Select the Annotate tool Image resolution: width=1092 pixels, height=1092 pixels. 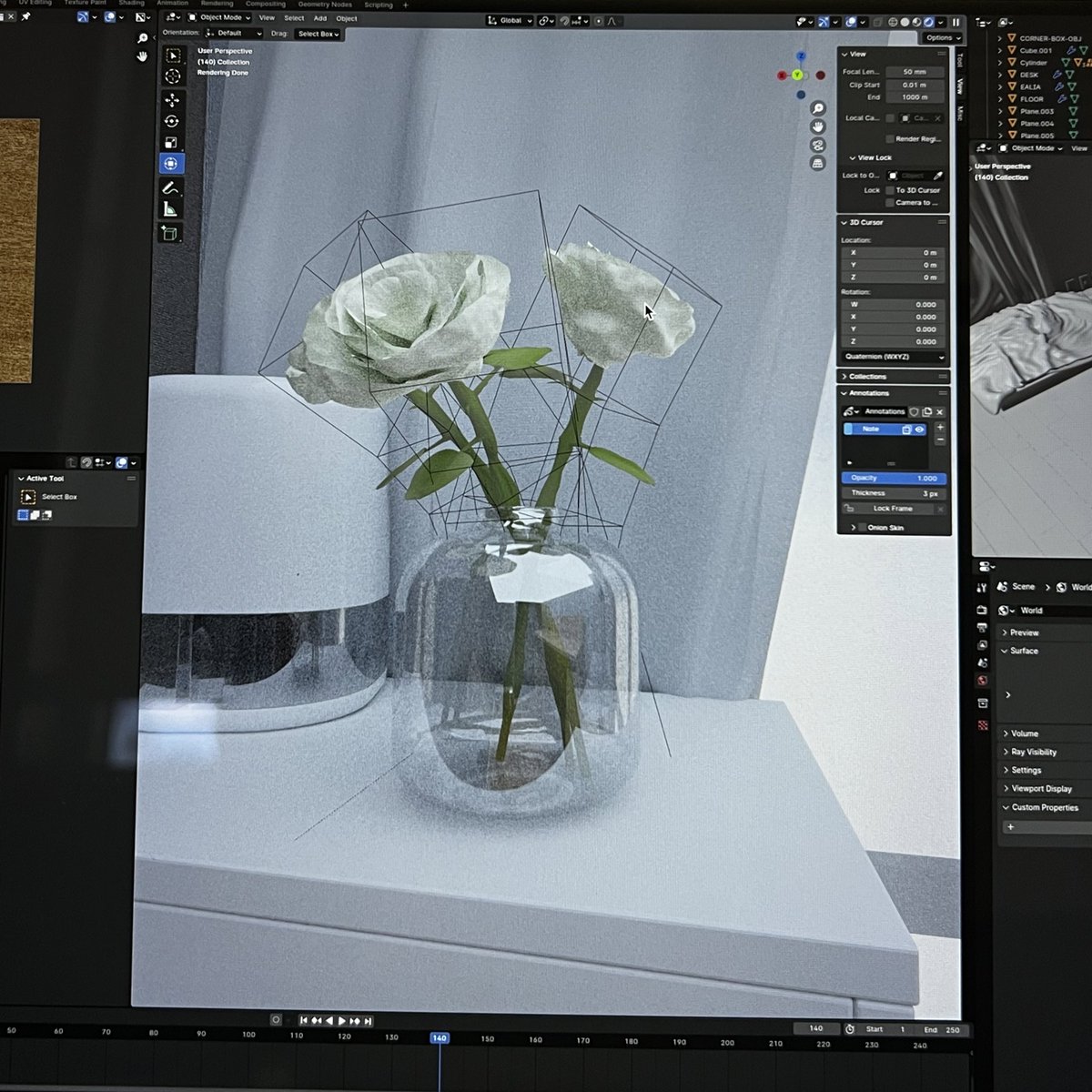(170, 188)
